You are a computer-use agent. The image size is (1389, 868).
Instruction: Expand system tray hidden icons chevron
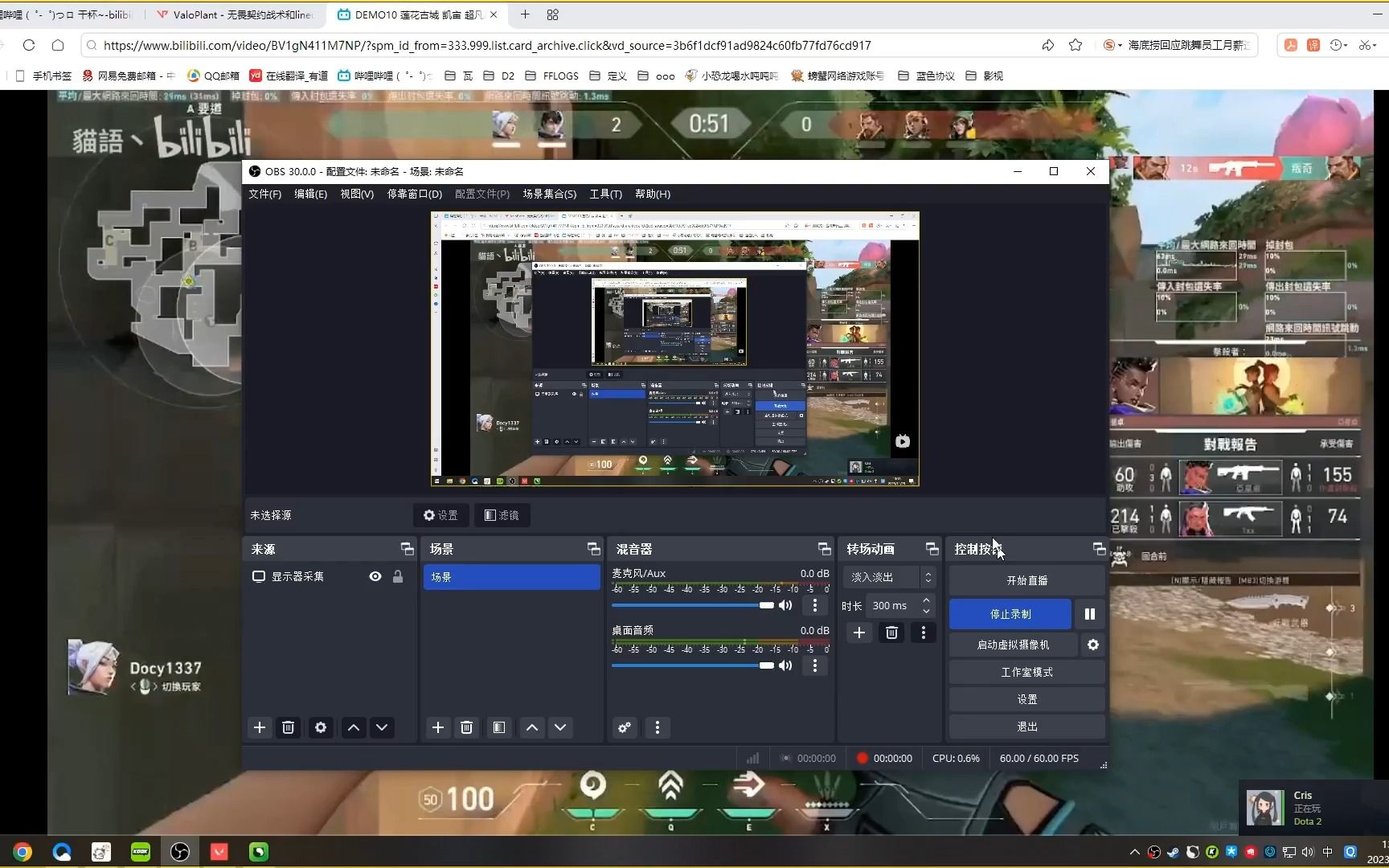click(x=1134, y=852)
